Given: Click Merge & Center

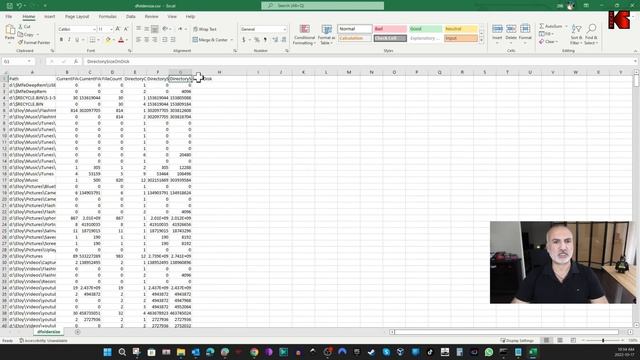Looking at the screenshot, I should coord(210,40).
